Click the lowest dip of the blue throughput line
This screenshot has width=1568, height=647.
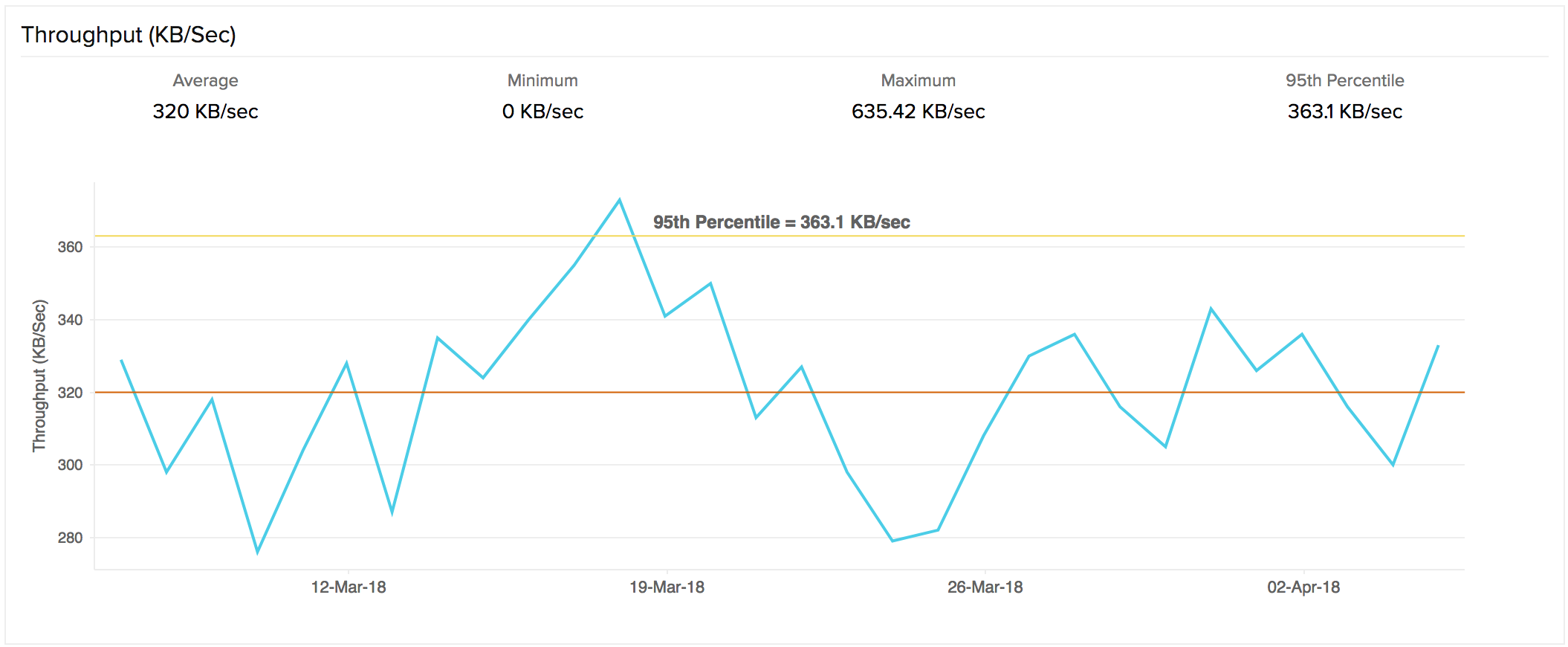[x=257, y=552]
